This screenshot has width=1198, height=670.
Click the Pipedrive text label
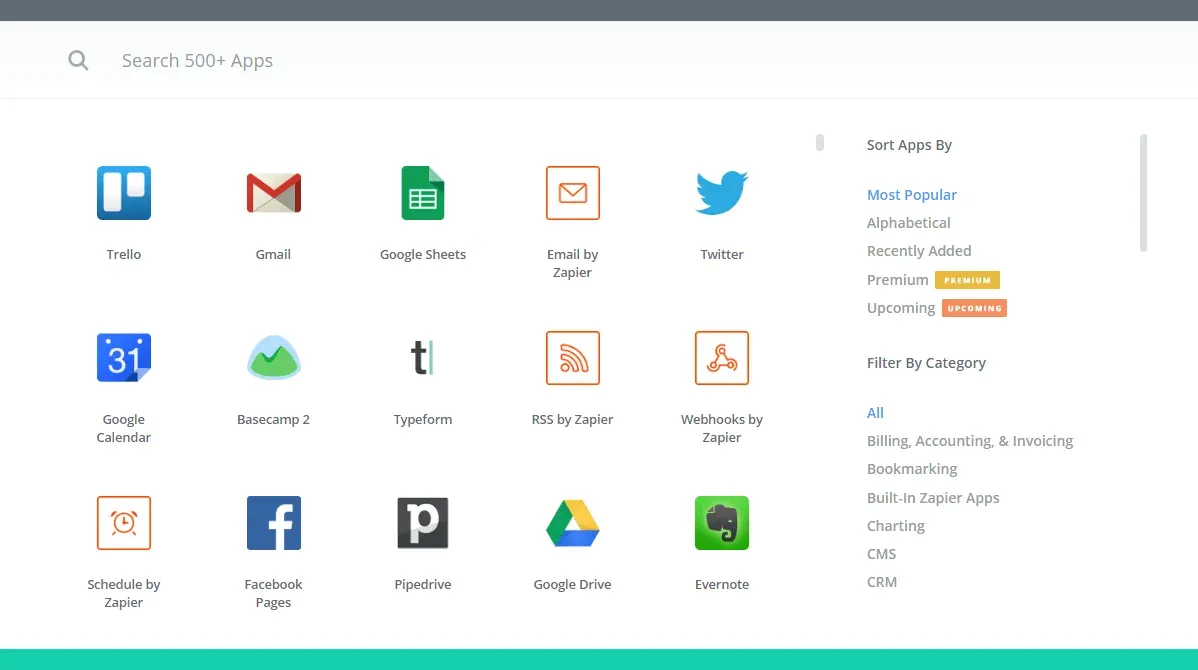[423, 584]
